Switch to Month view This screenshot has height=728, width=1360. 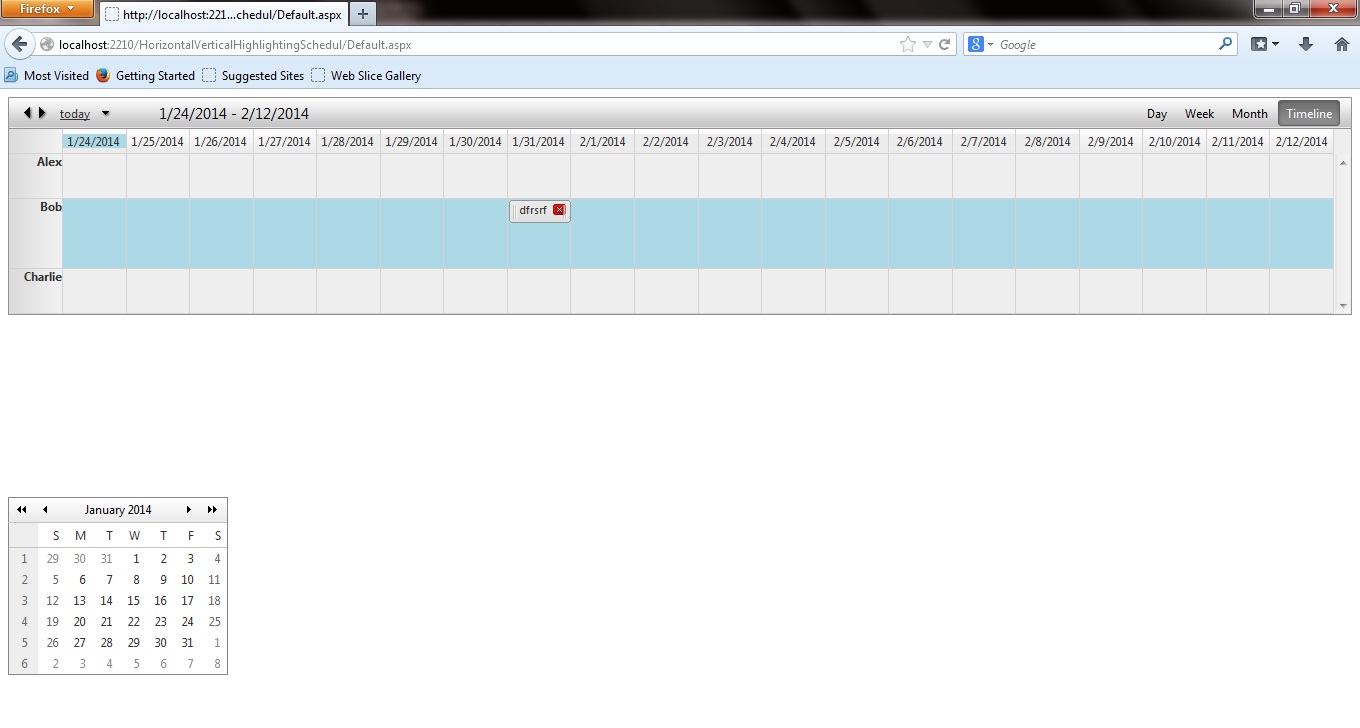click(1249, 114)
